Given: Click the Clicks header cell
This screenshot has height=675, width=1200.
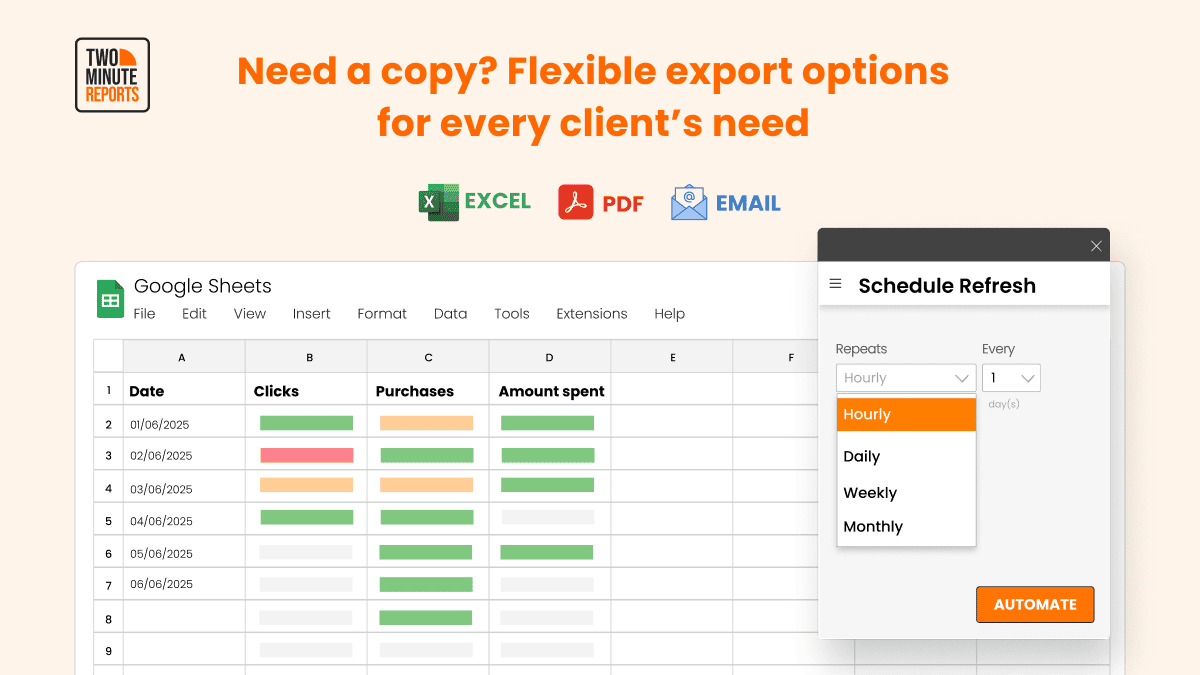Looking at the screenshot, I should tap(306, 390).
